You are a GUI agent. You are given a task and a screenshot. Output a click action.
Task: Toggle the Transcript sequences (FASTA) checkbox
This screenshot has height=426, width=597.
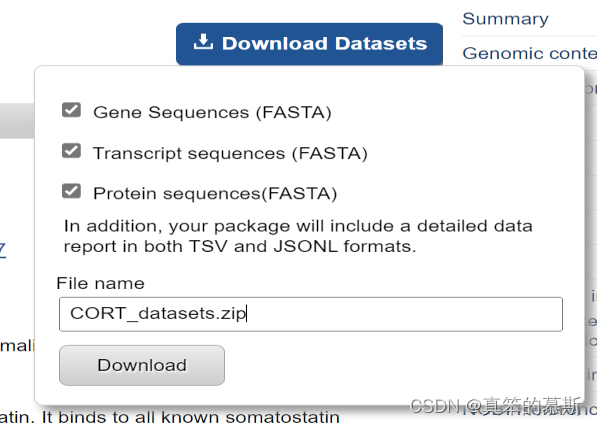[72, 151]
